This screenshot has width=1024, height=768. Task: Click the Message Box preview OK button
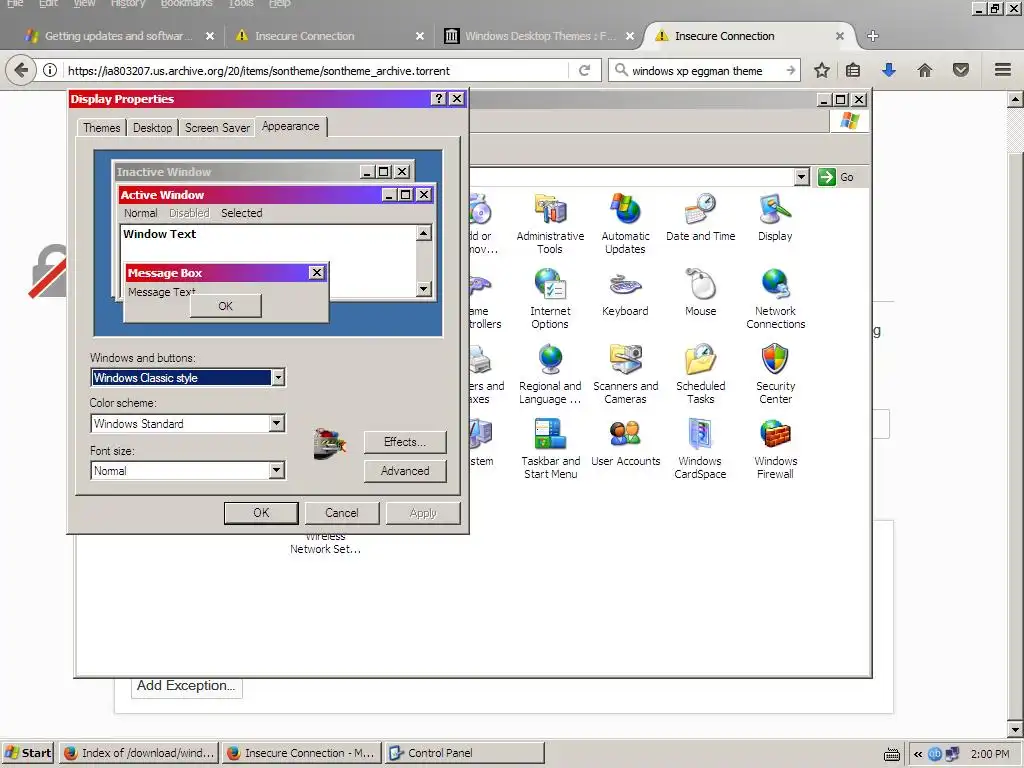(225, 306)
